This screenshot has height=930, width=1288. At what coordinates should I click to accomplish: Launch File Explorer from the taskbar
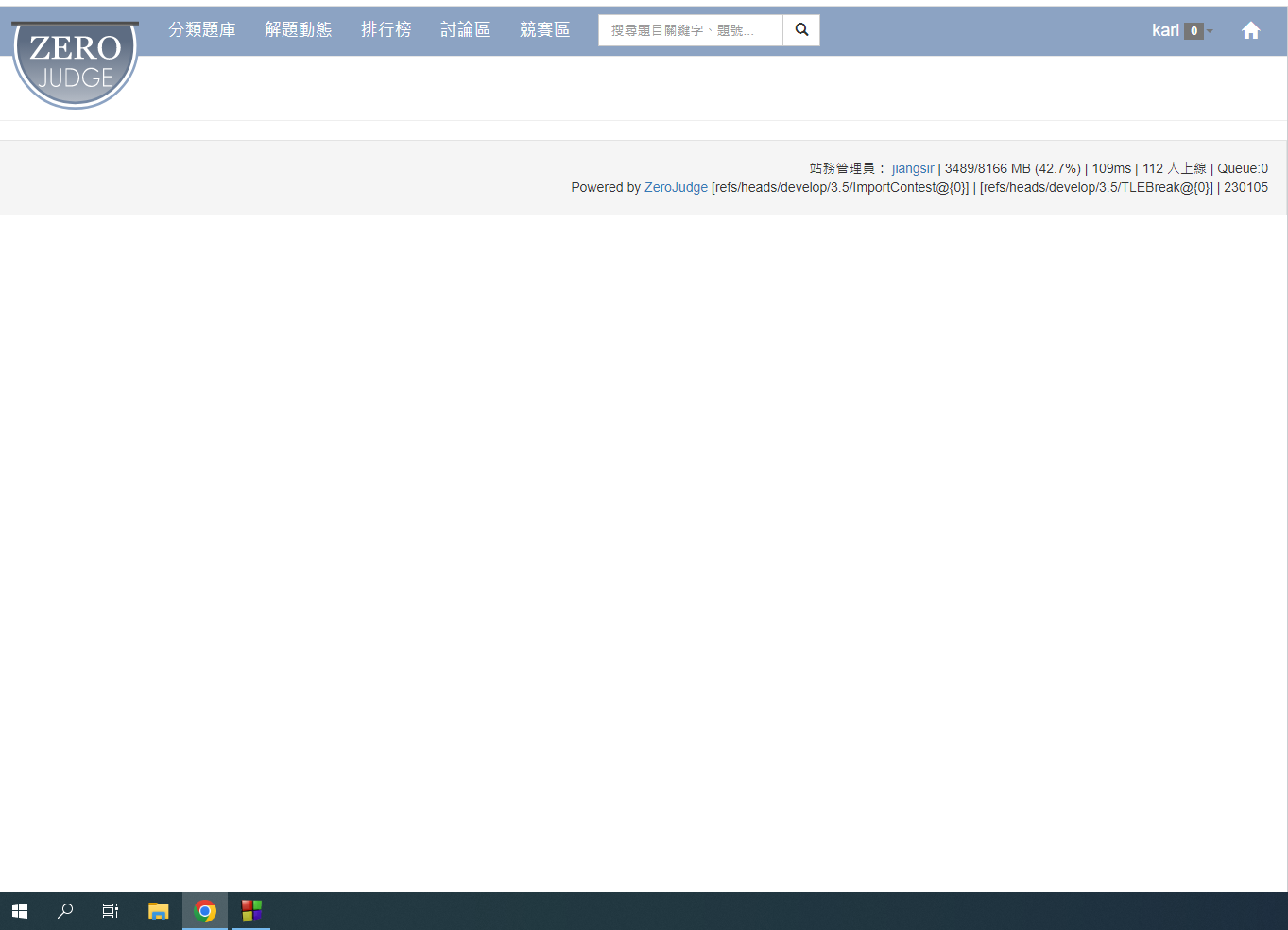[x=158, y=911]
